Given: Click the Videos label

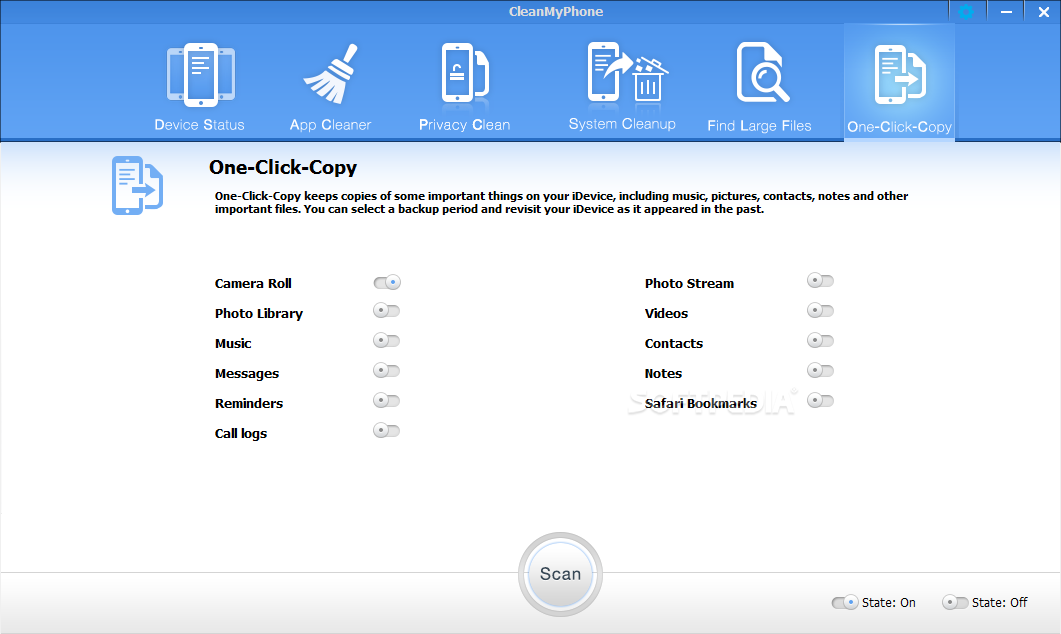Looking at the screenshot, I should (x=666, y=313).
